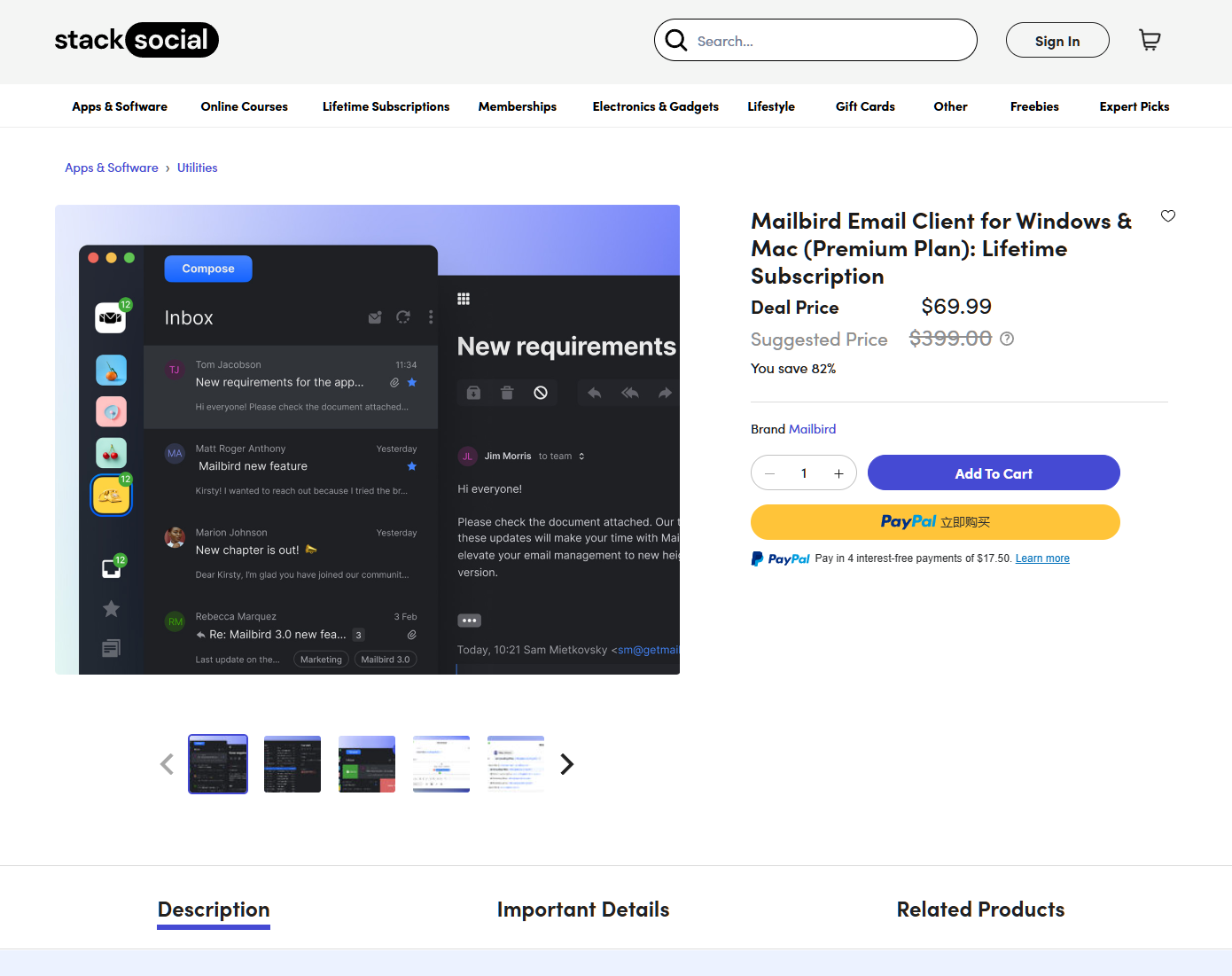Open Memberships menu
The height and width of the screenshot is (976, 1232).
518,106
